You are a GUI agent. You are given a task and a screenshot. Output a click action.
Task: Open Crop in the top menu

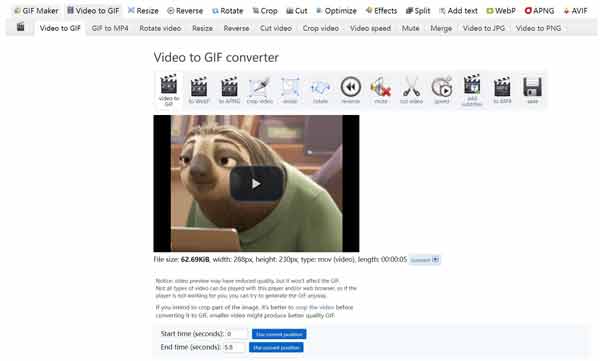[265, 11]
